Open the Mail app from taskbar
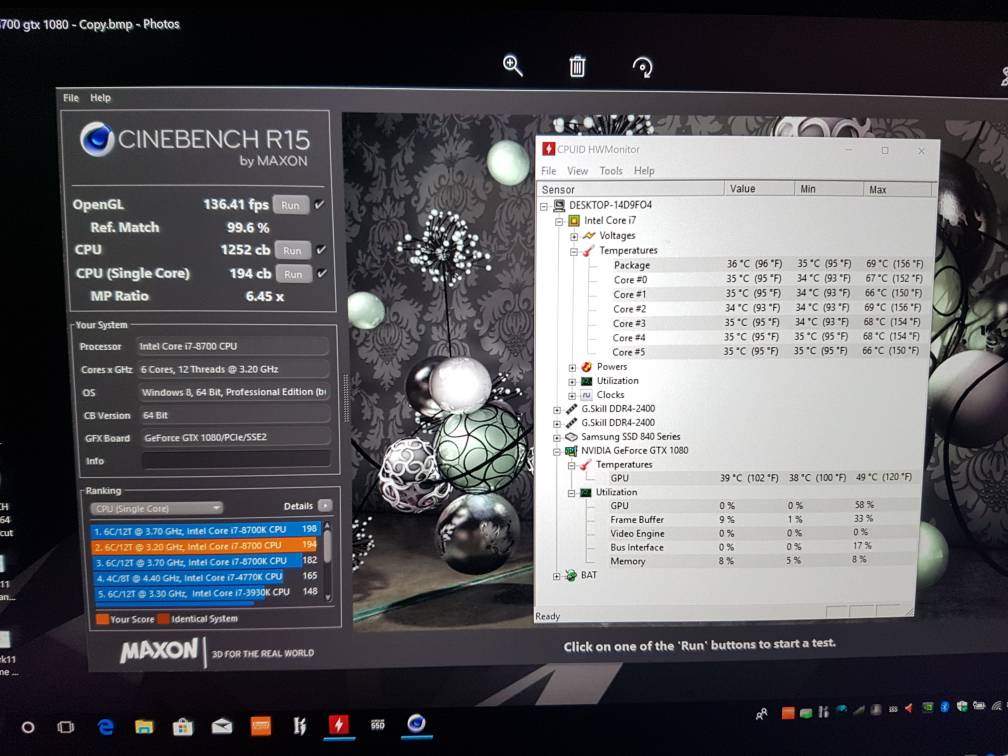Screen dimensions: 1008x756 (222, 726)
